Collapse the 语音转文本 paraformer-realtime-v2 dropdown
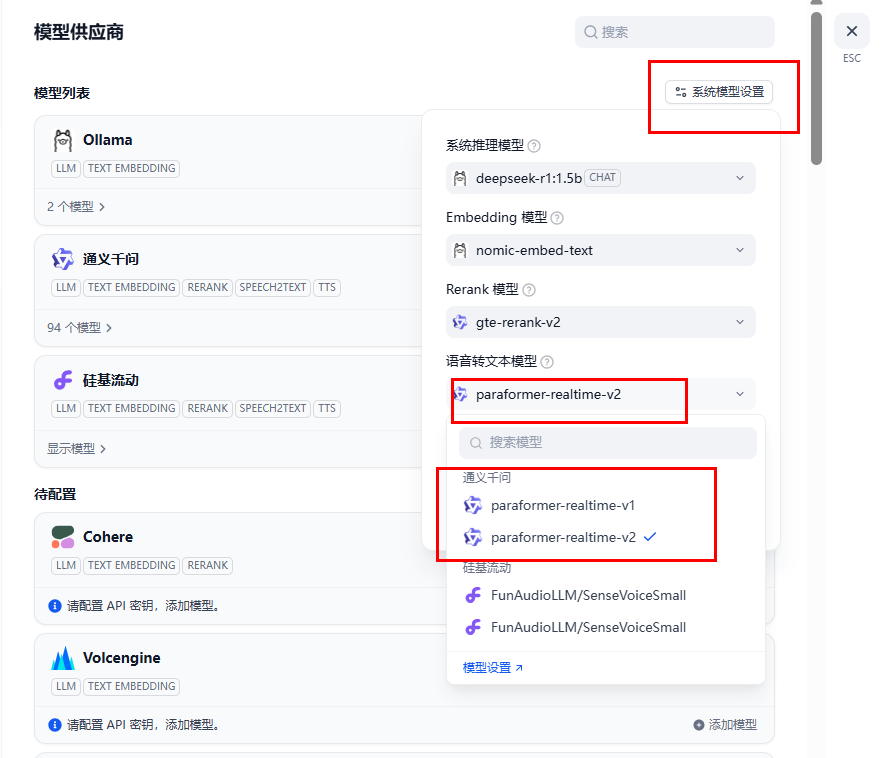The width and height of the screenshot is (893, 758). (600, 394)
